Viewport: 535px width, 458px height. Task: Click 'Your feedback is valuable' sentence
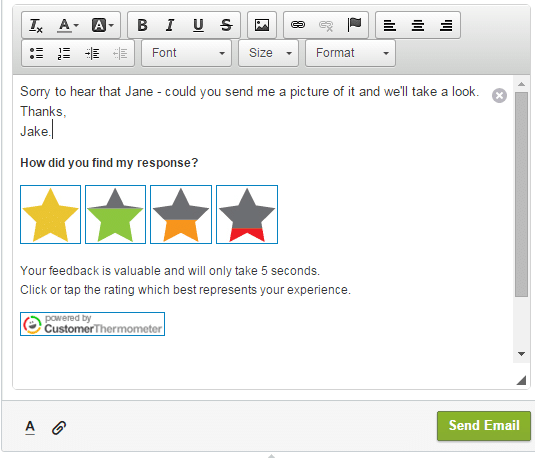tap(170, 271)
